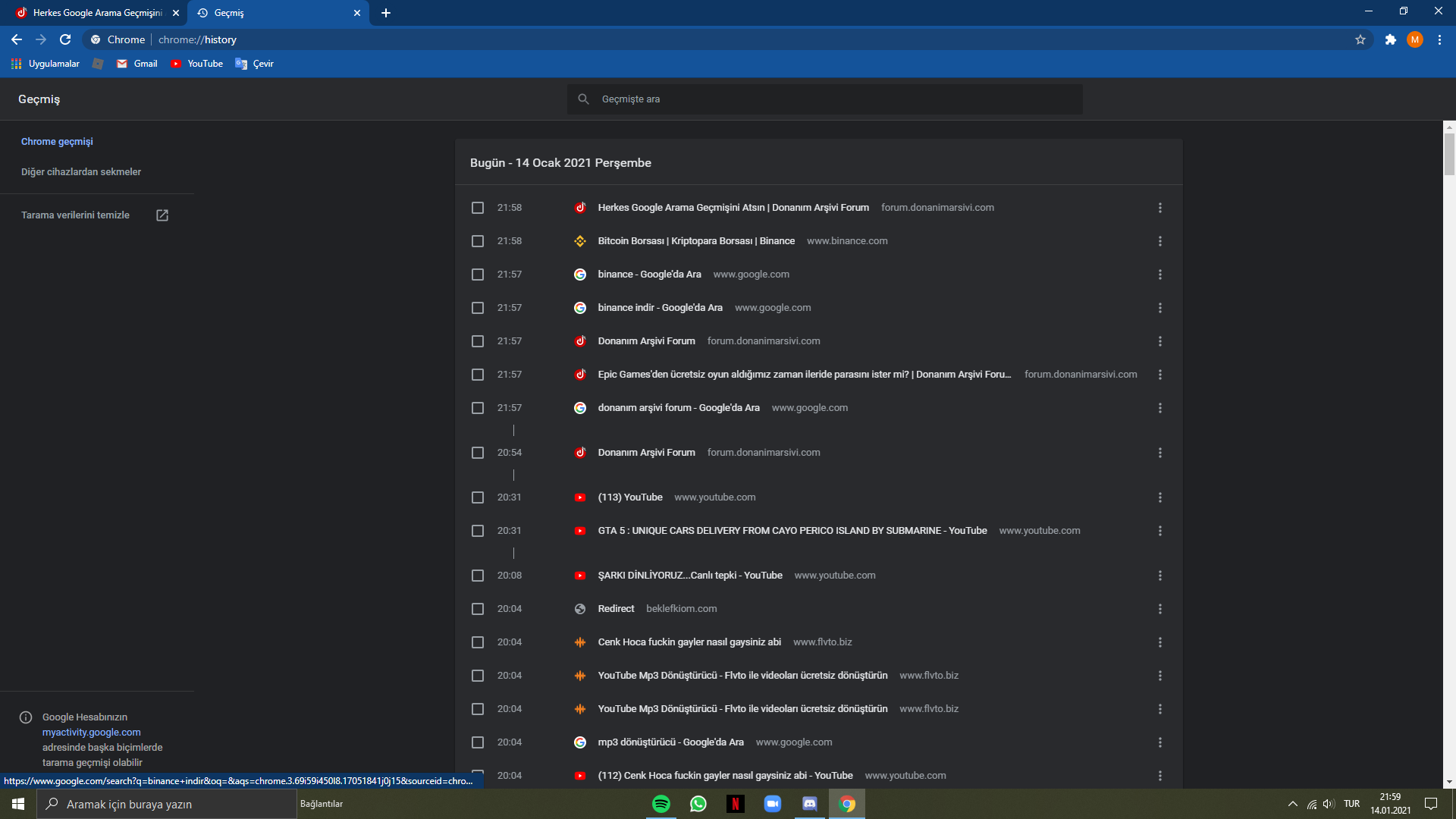Screen dimensions: 1456x819
Task: Open Spotify from the taskbar
Action: pos(661,804)
